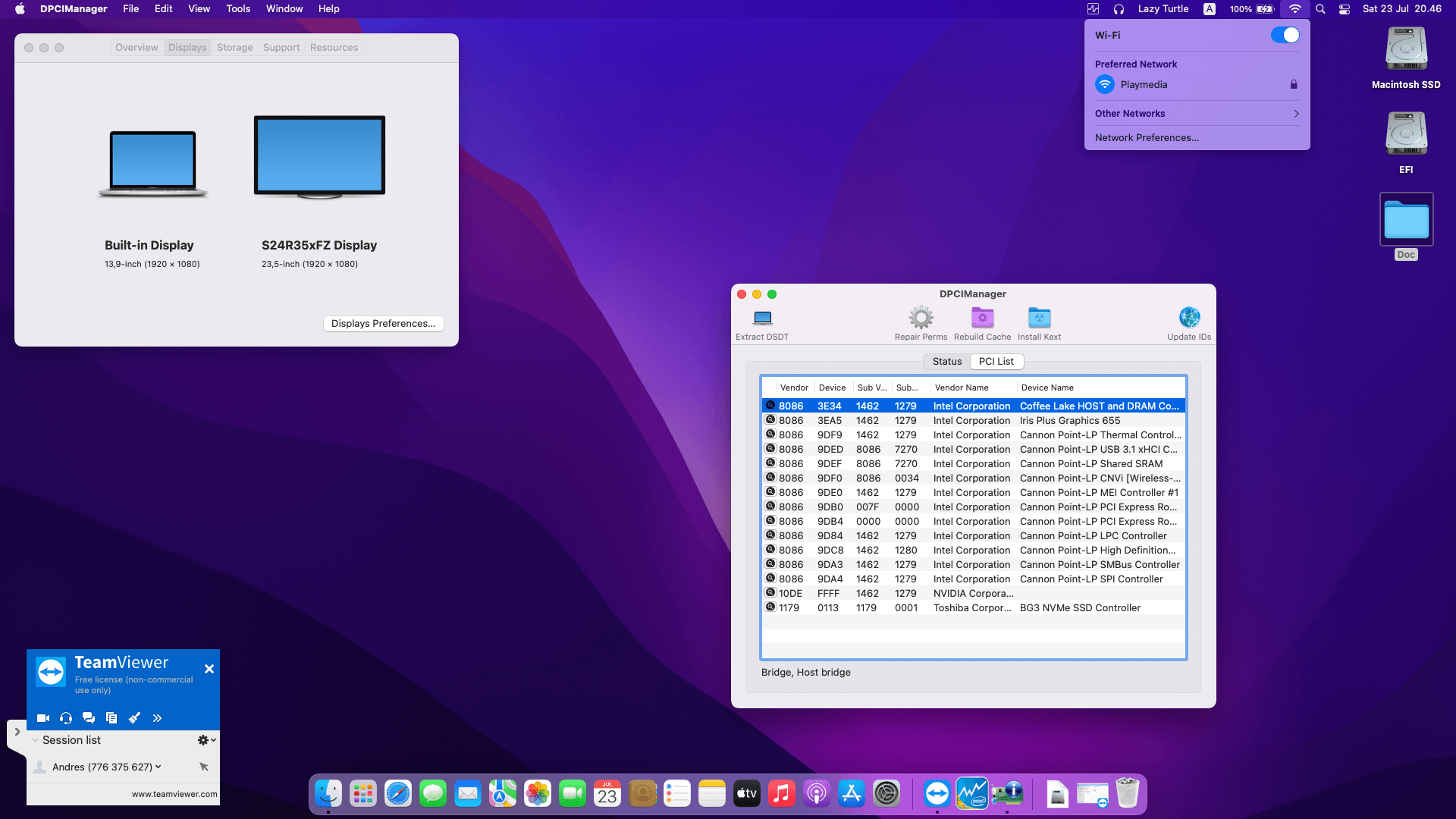1456x819 pixels.
Task: Open Launchpad from the Dock
Action: (x=363, y=794)
